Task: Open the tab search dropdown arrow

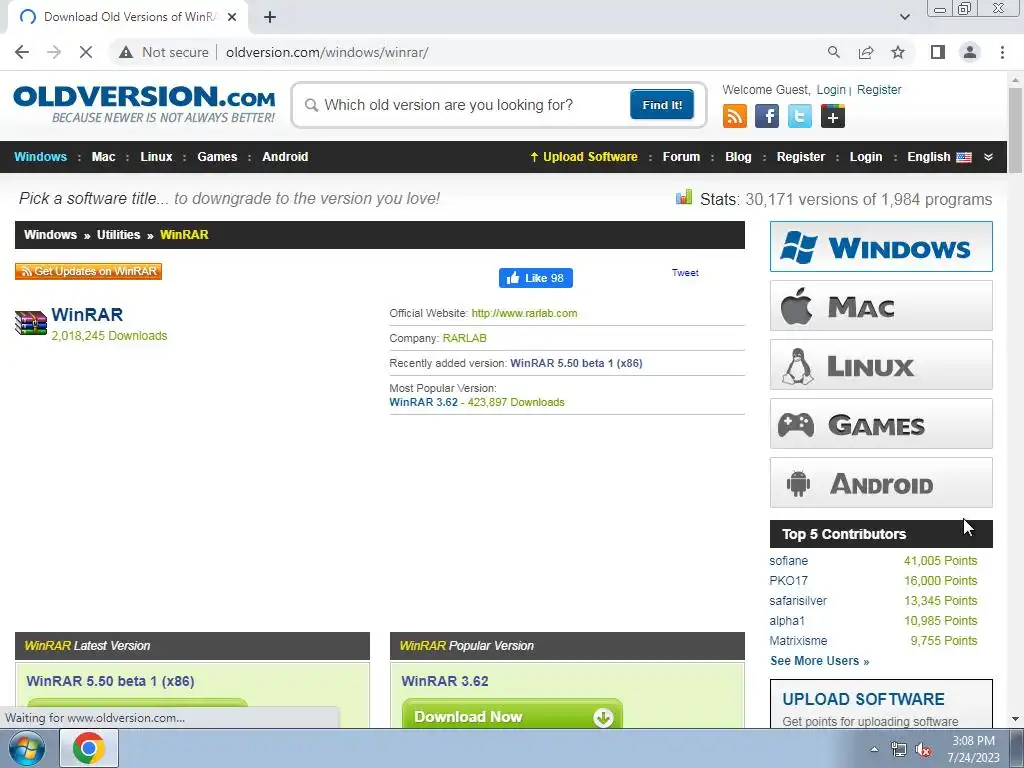Action: click(x=904, y=17)
